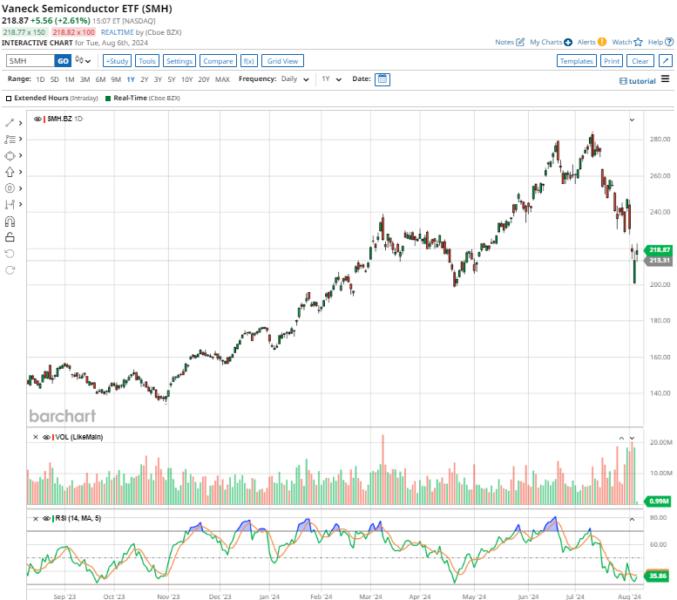Expand the trend line tool submenu arrow
The image size is (677, 600).
(x=20, y=123)
